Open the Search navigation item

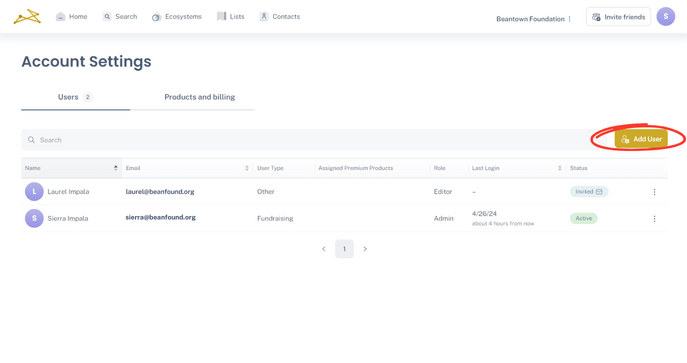pyautogui.click(x=120, y=17)
